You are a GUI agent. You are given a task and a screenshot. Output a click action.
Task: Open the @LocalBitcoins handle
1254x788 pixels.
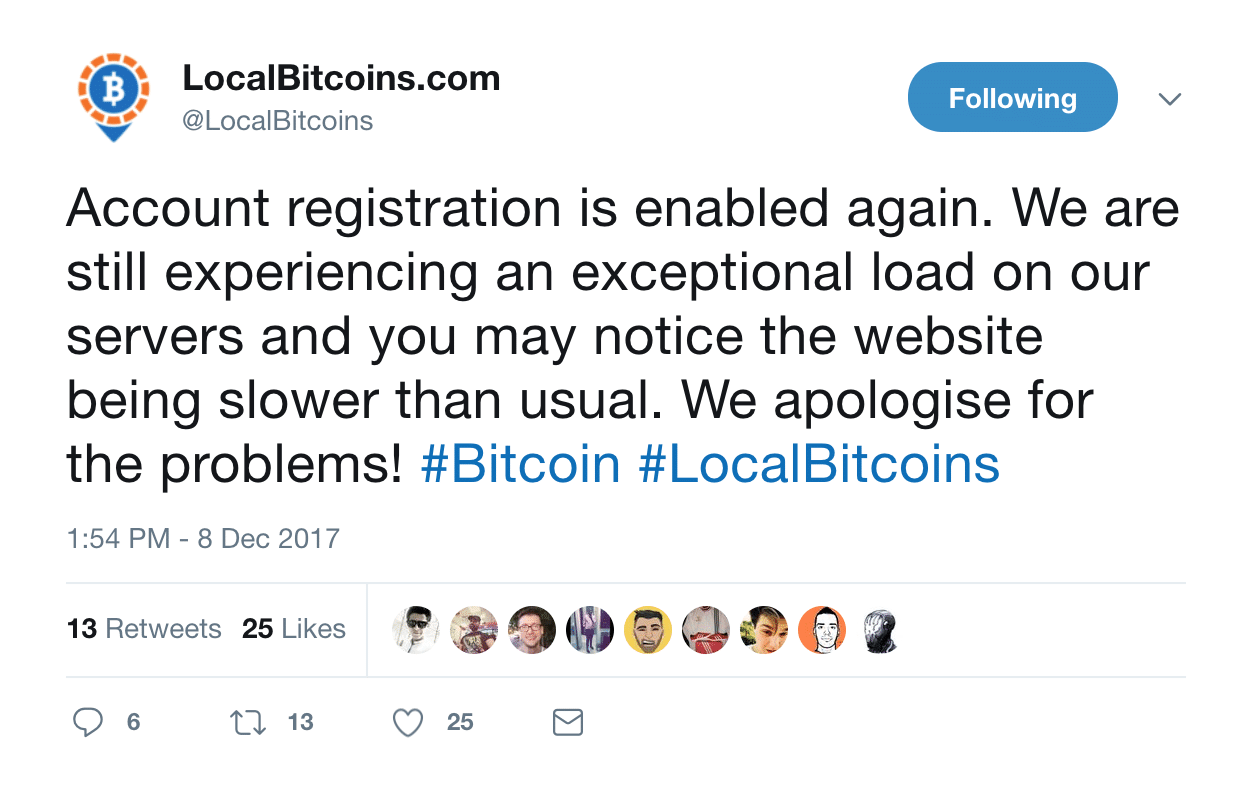point(277,121)
